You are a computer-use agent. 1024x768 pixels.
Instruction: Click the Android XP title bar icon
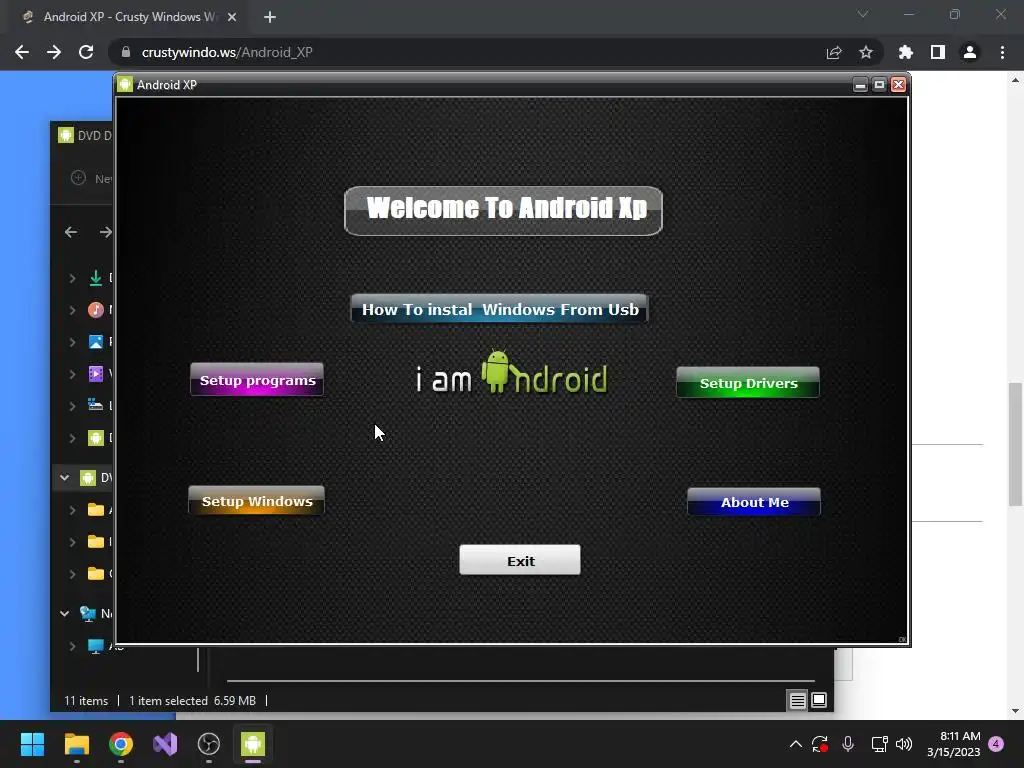pos(125,84)
